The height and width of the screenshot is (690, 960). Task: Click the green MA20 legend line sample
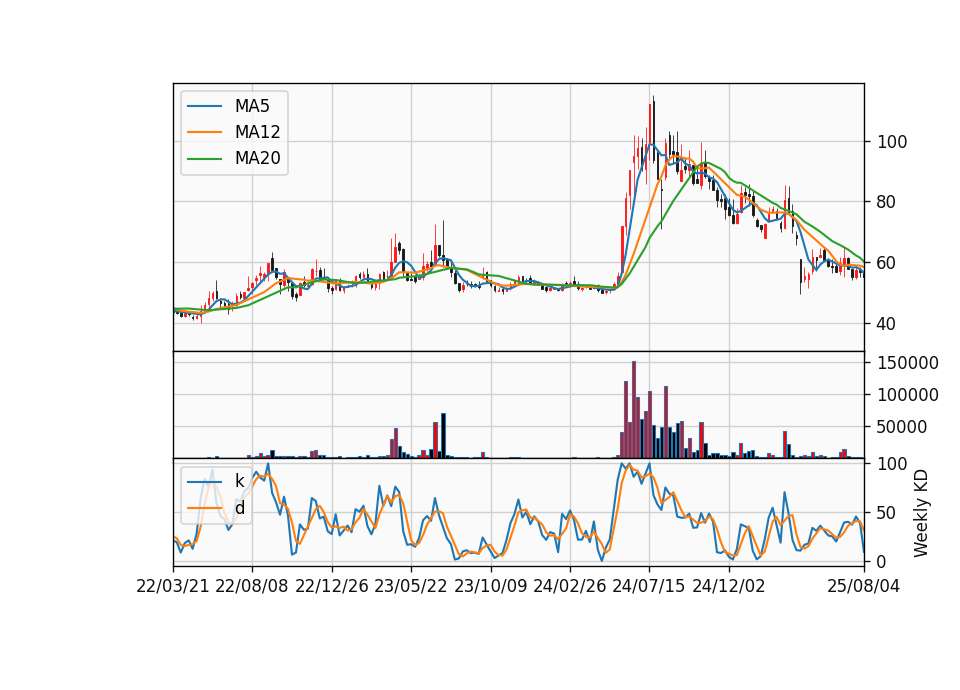click(204, 159)
